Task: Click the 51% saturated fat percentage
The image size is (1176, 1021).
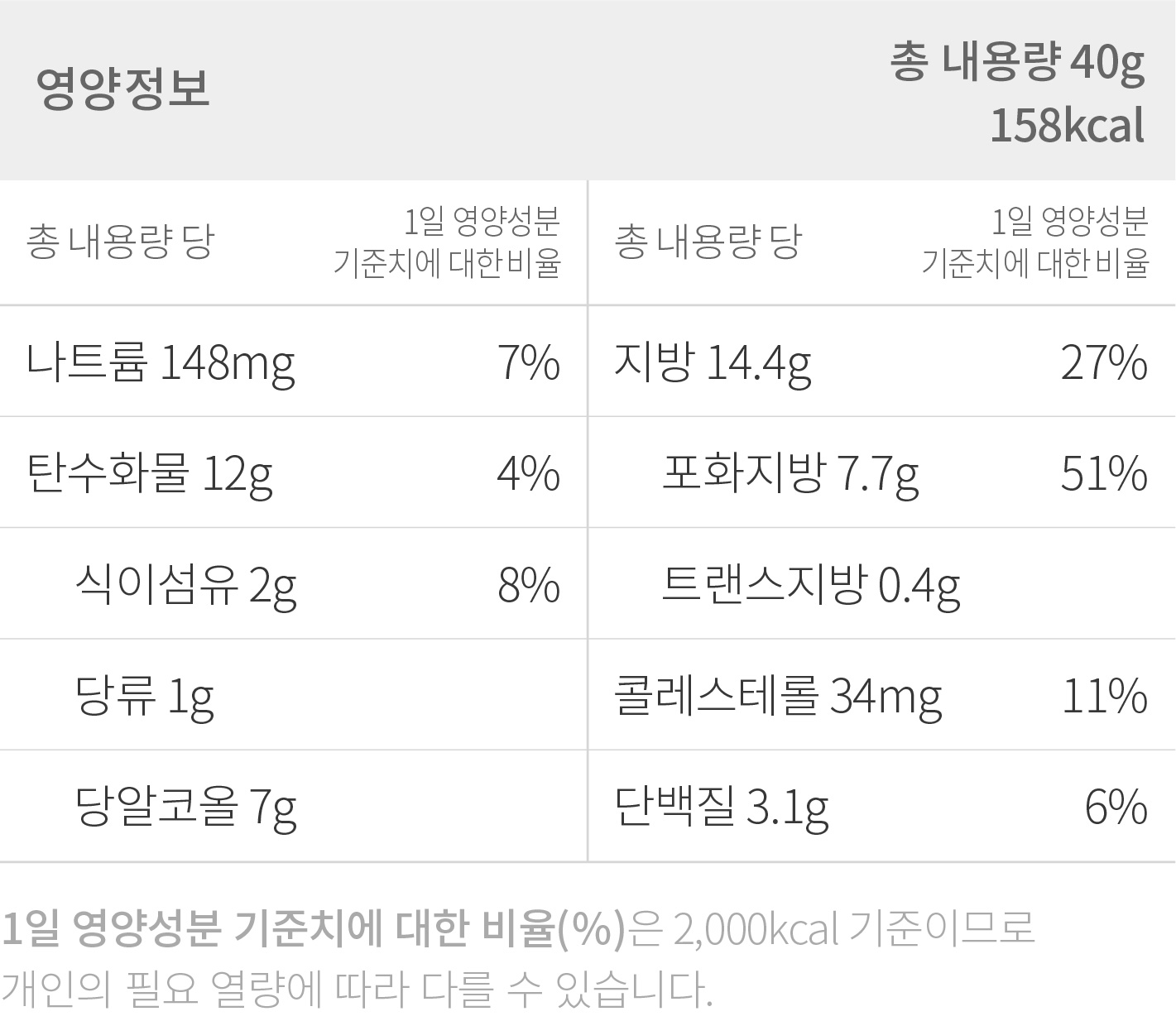Action: coord(1104,474)
